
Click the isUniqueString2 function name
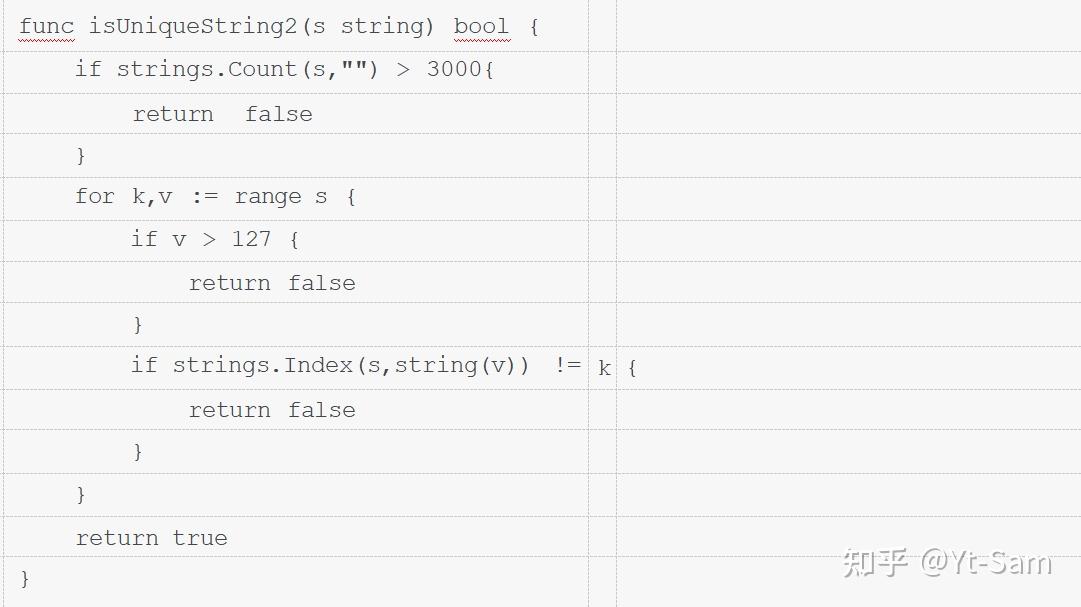coord(193,27)
